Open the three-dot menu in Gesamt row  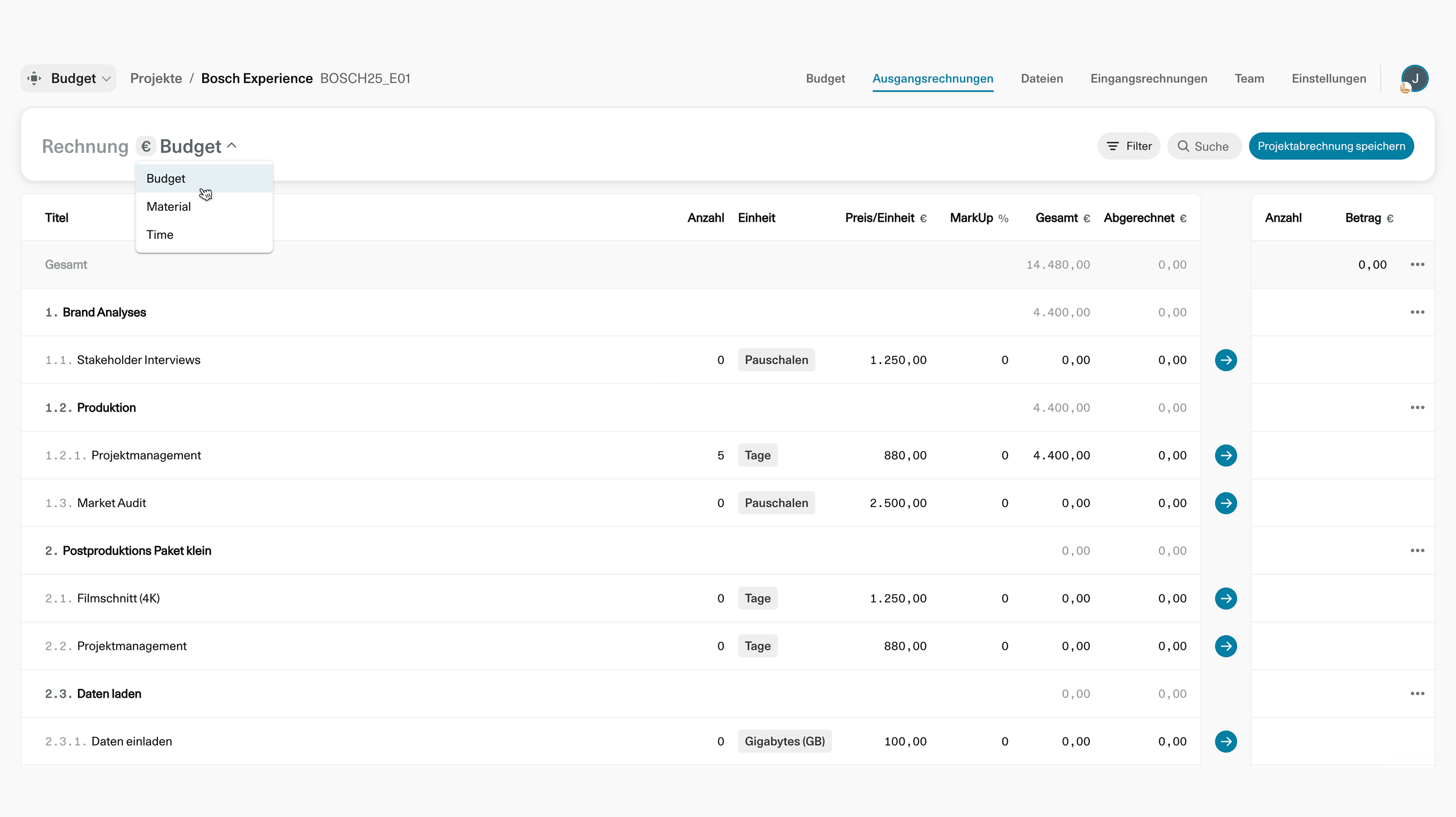coord(1417,265)
